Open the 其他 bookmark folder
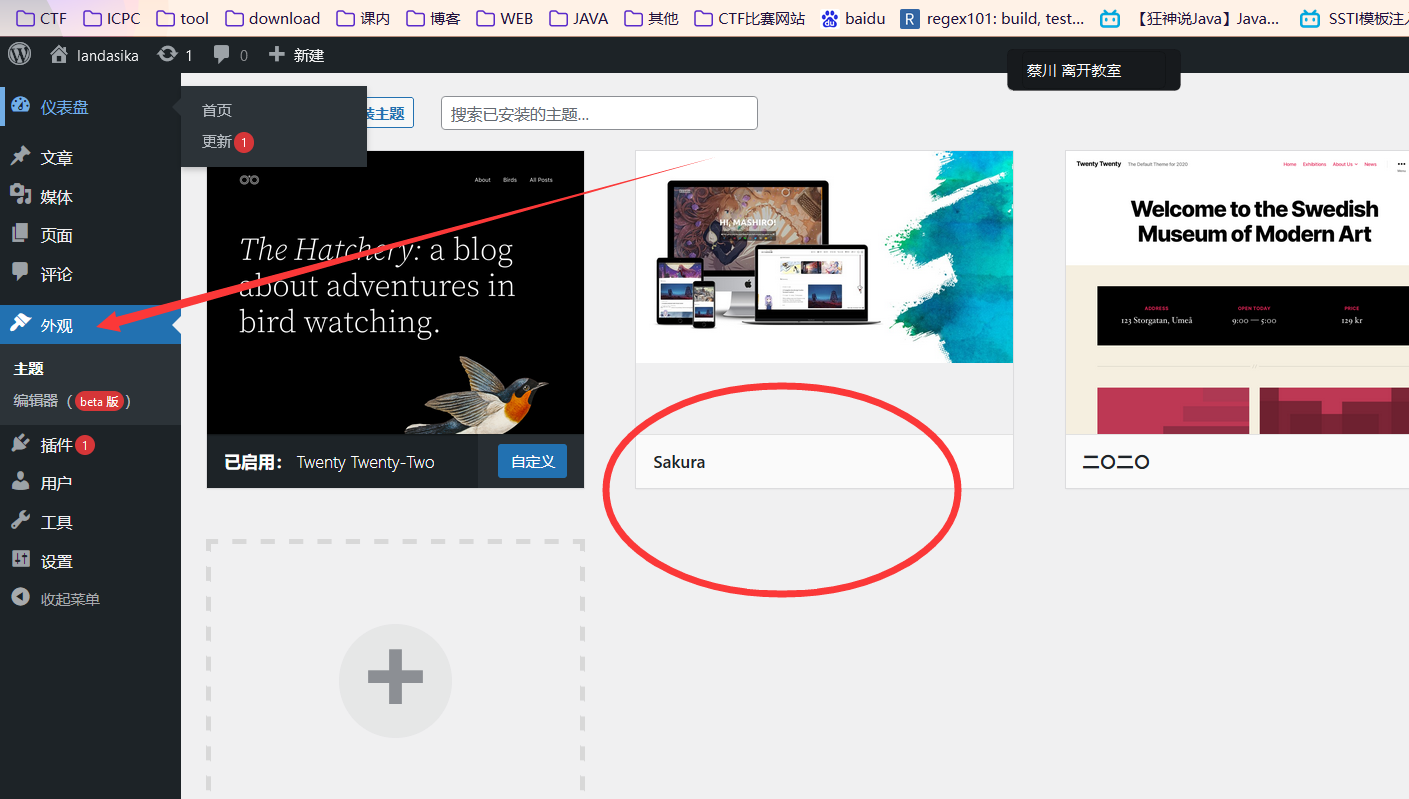 pos(651,18)
